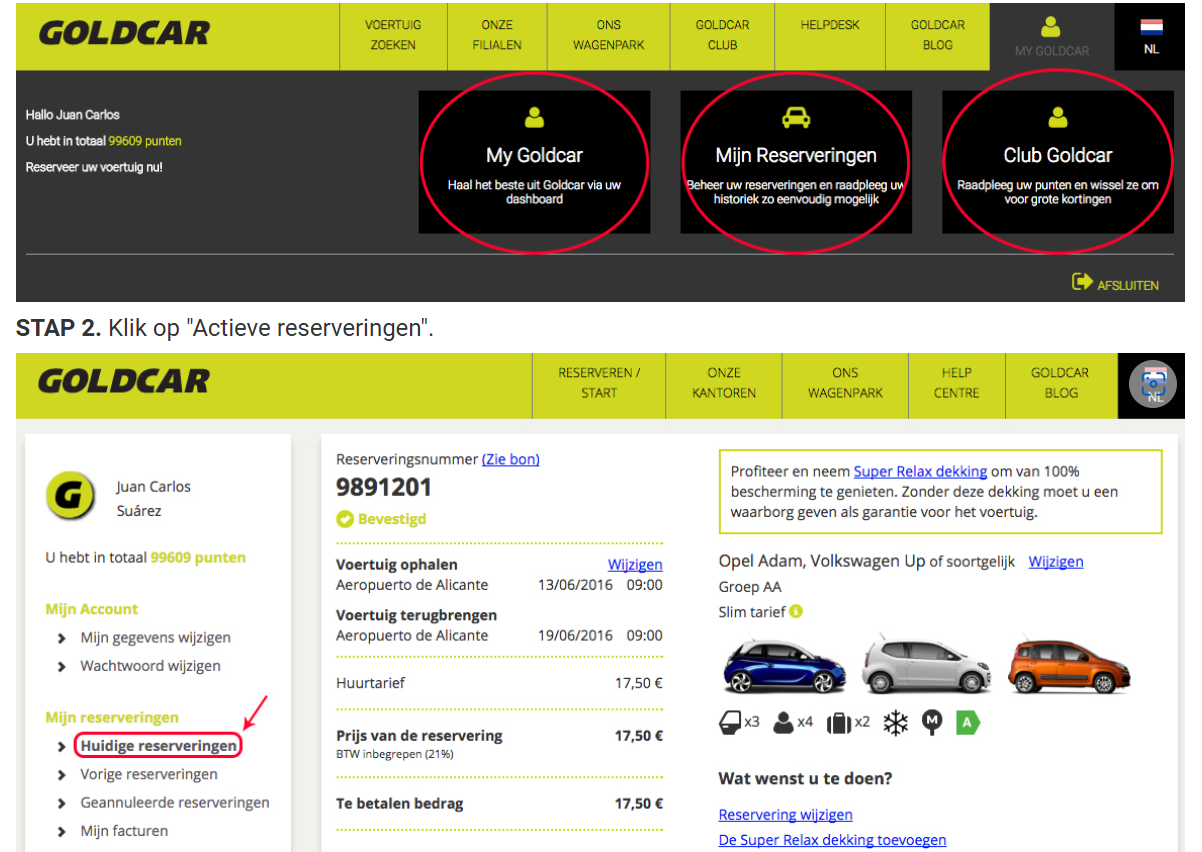Expand the chevron before Mijn facturen
Viewport: 1202px width, 852px height.
[61, 831]
